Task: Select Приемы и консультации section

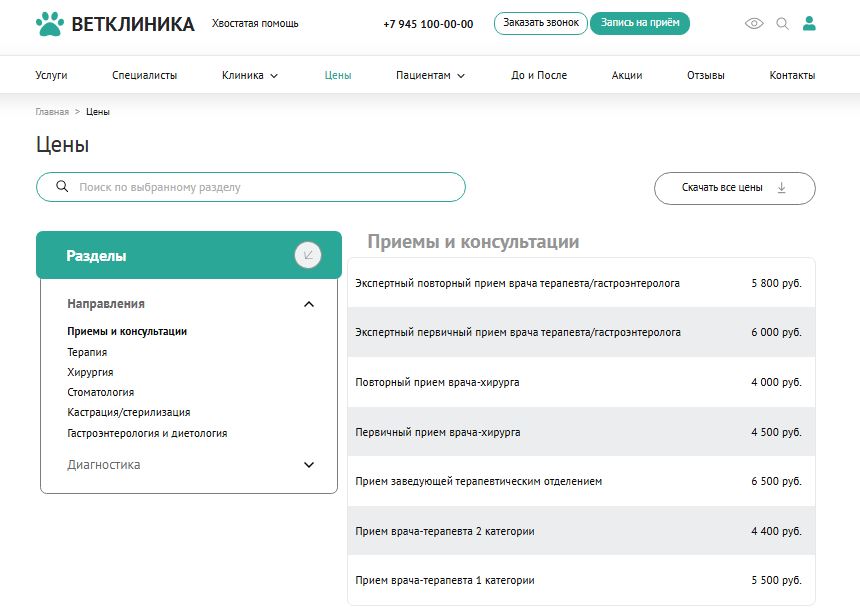Action: tap(127, 331)
